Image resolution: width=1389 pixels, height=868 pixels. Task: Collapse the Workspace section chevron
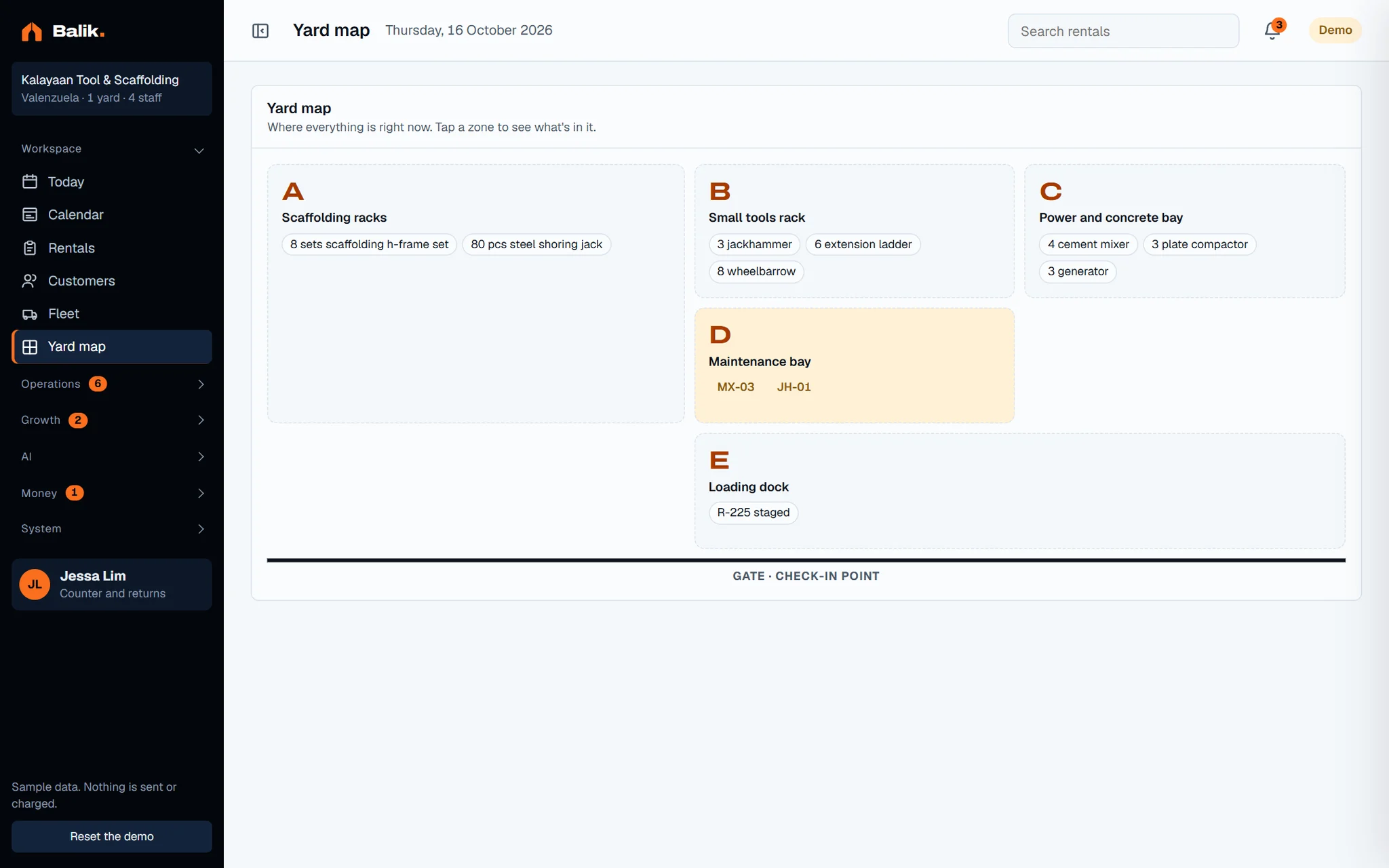click(x=199, y=151)
